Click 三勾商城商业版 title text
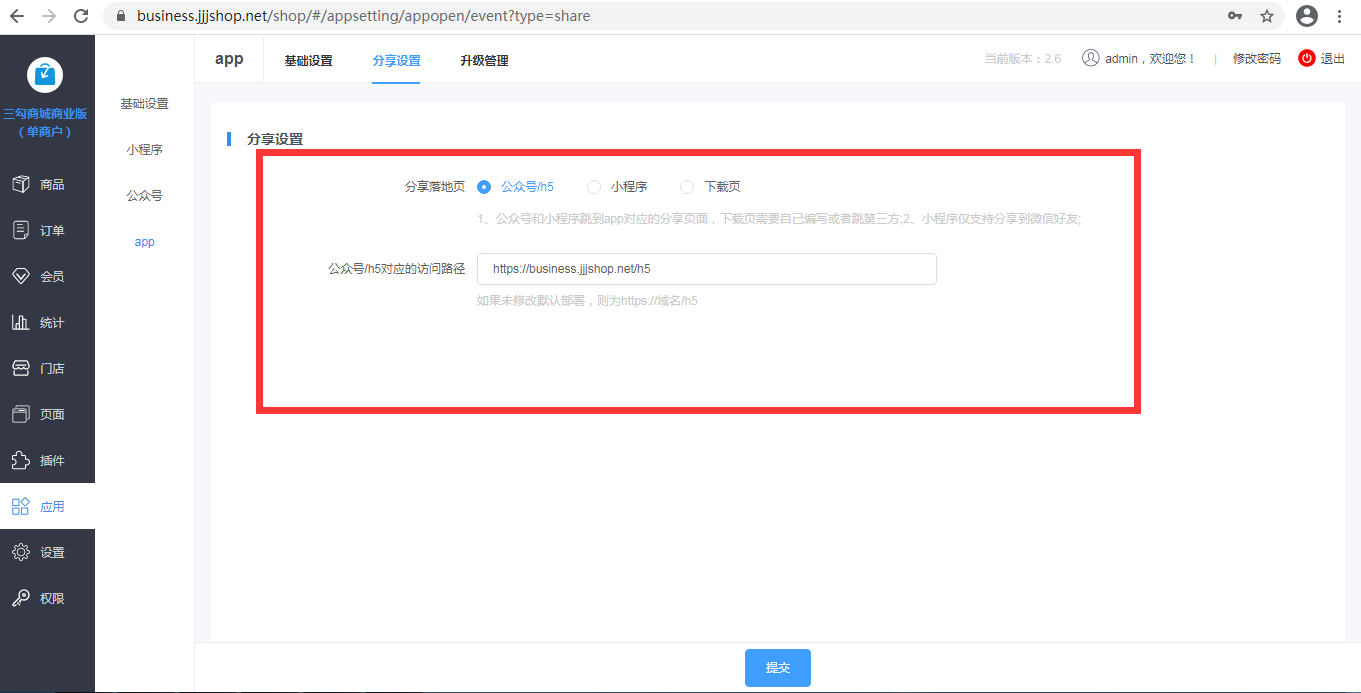Image resolution: width=1361 pixels, height=693 pixels. [x=45, y=113]
